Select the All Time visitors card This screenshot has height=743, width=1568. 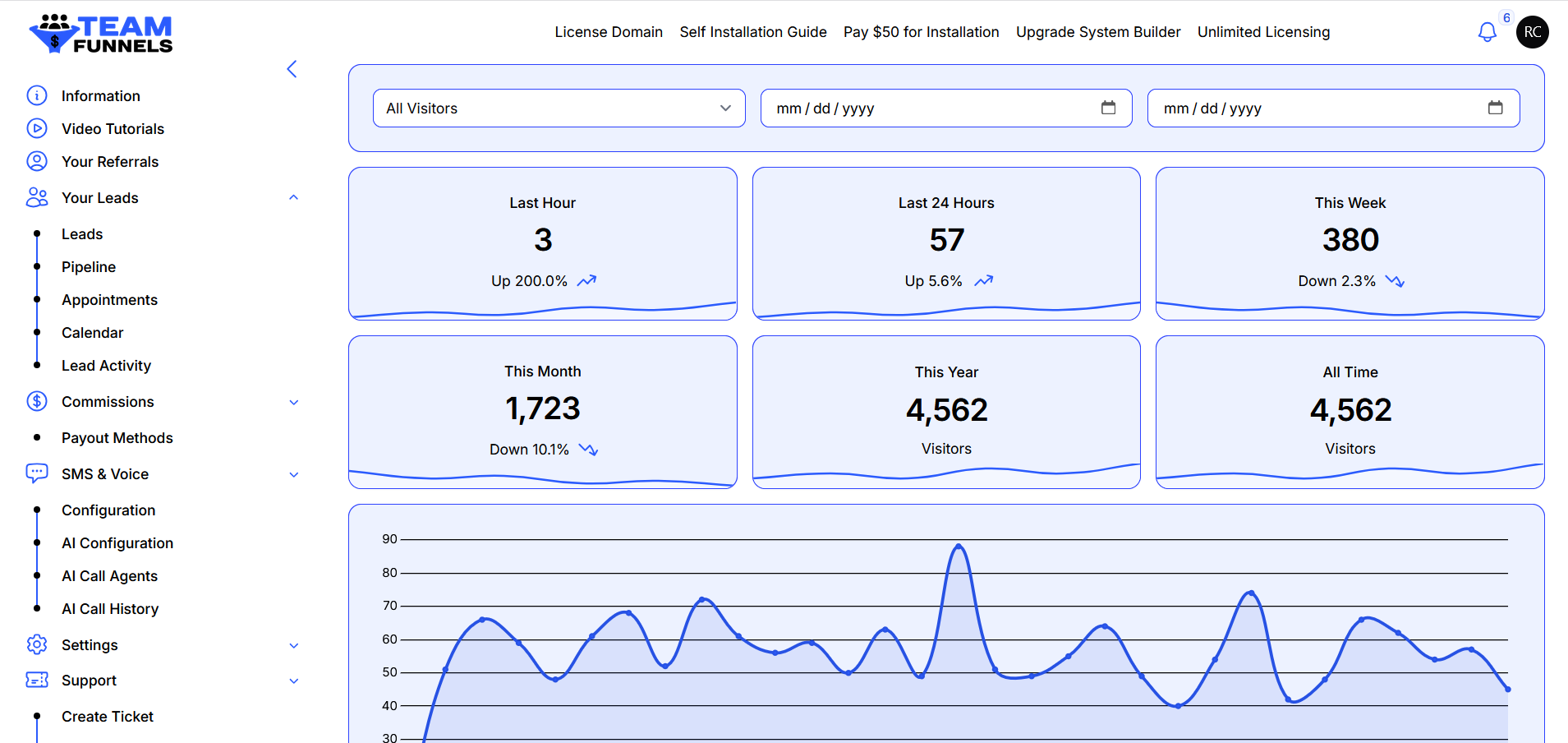1350,412
